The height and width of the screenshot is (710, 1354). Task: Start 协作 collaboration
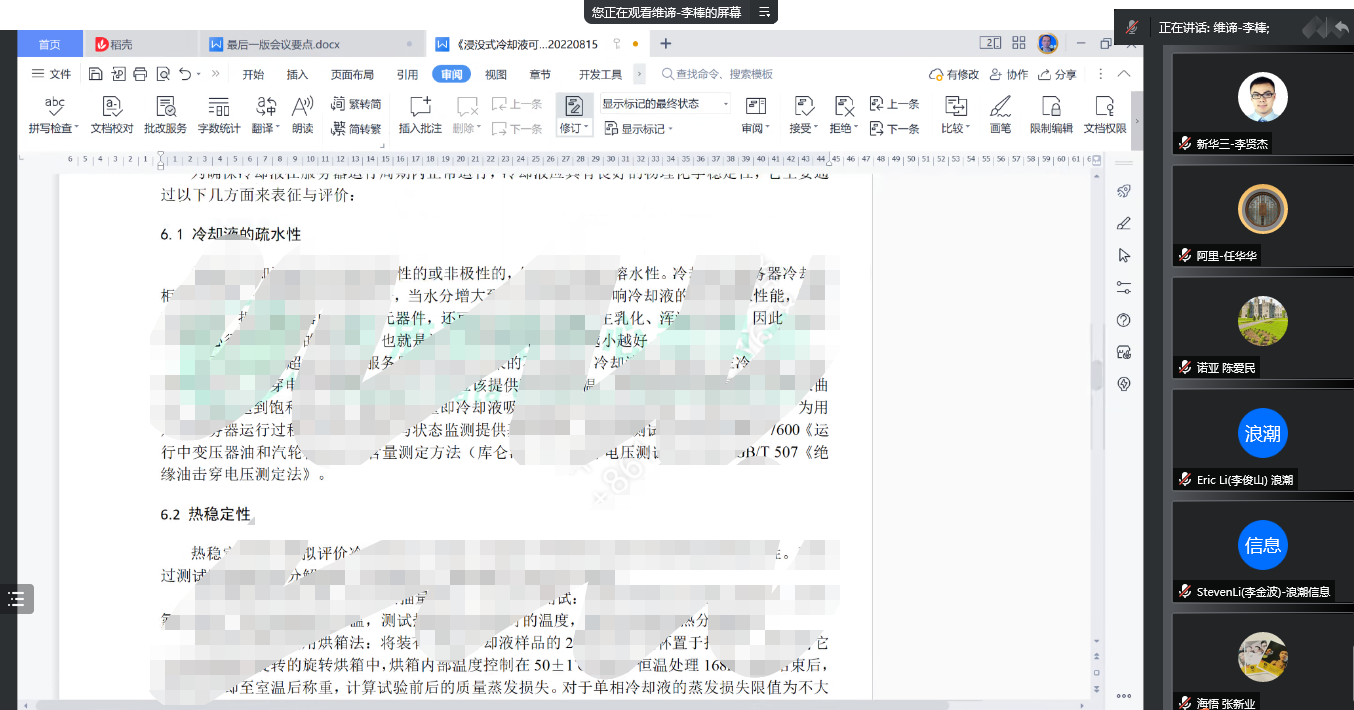tap(1008, 74)
